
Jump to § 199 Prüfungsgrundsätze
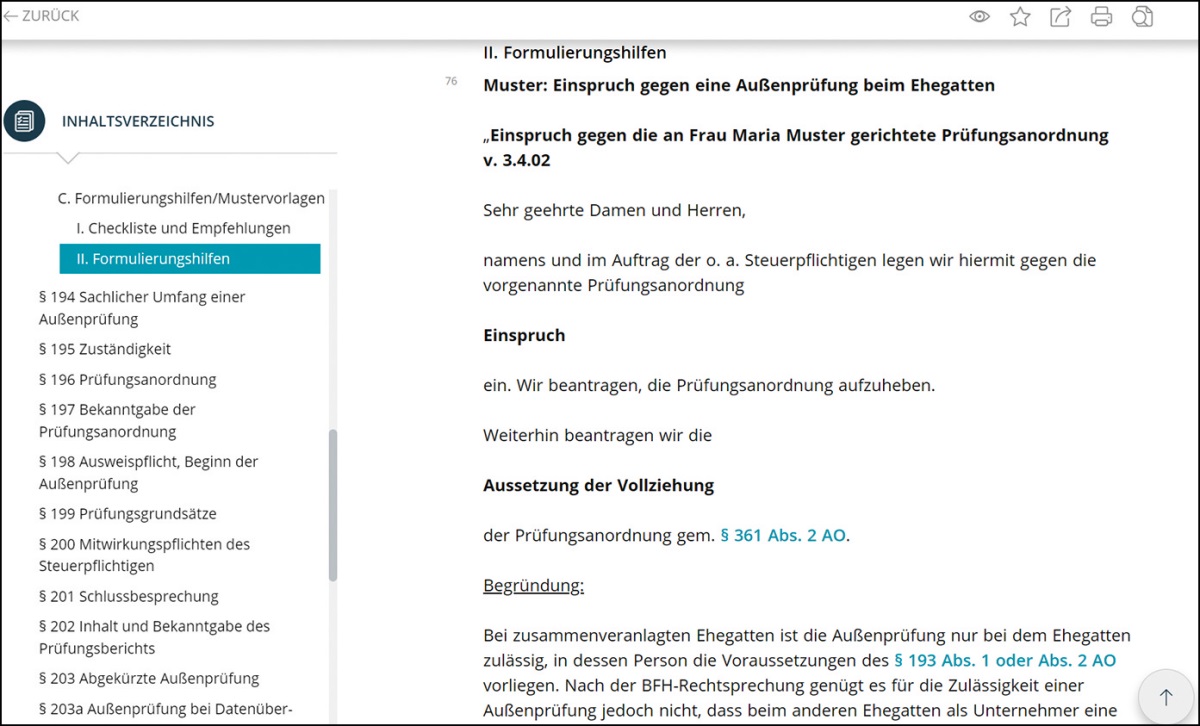[x=127, y=513]
